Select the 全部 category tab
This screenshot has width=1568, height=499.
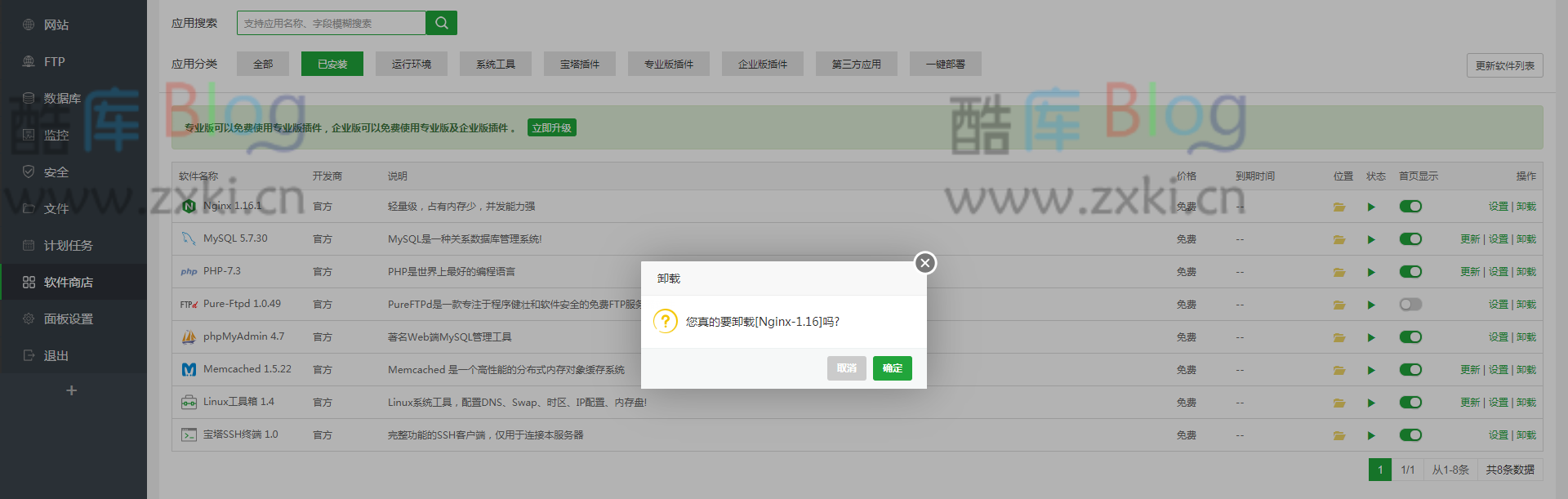pos(263,64)
